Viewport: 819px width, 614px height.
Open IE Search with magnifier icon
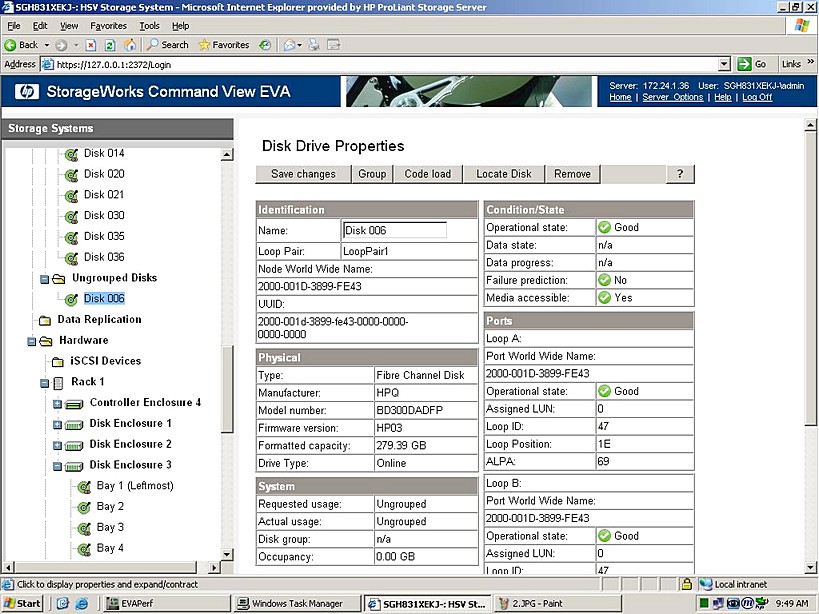point(167,45)
